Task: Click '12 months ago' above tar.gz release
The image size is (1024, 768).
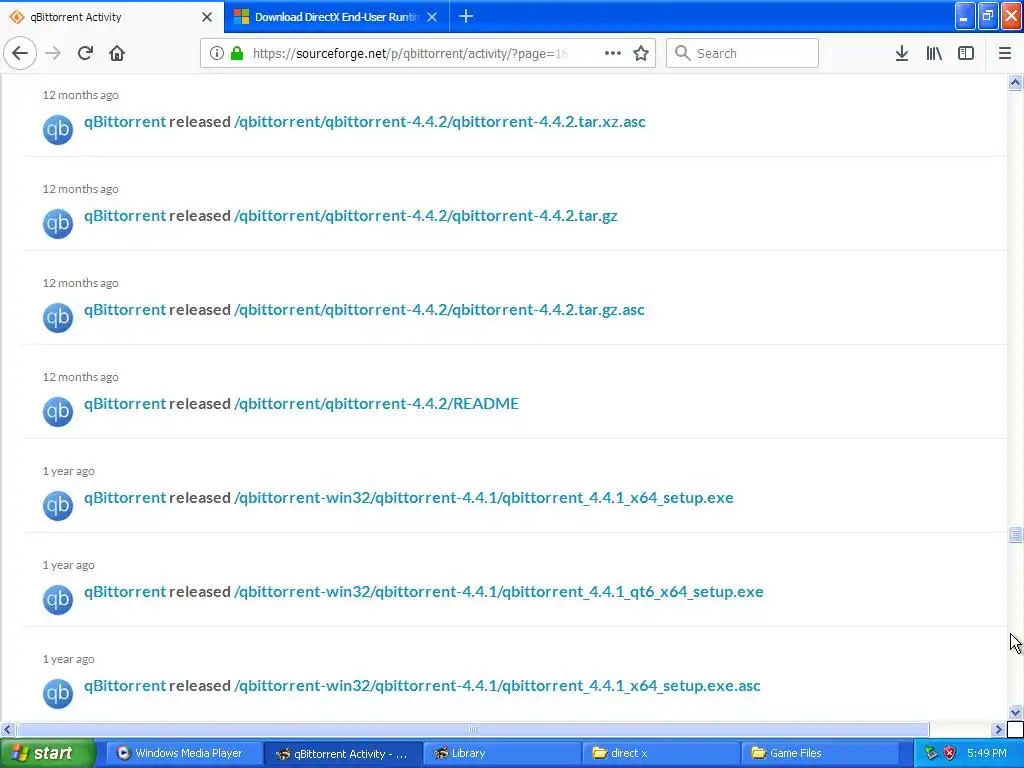Action: 80,189
